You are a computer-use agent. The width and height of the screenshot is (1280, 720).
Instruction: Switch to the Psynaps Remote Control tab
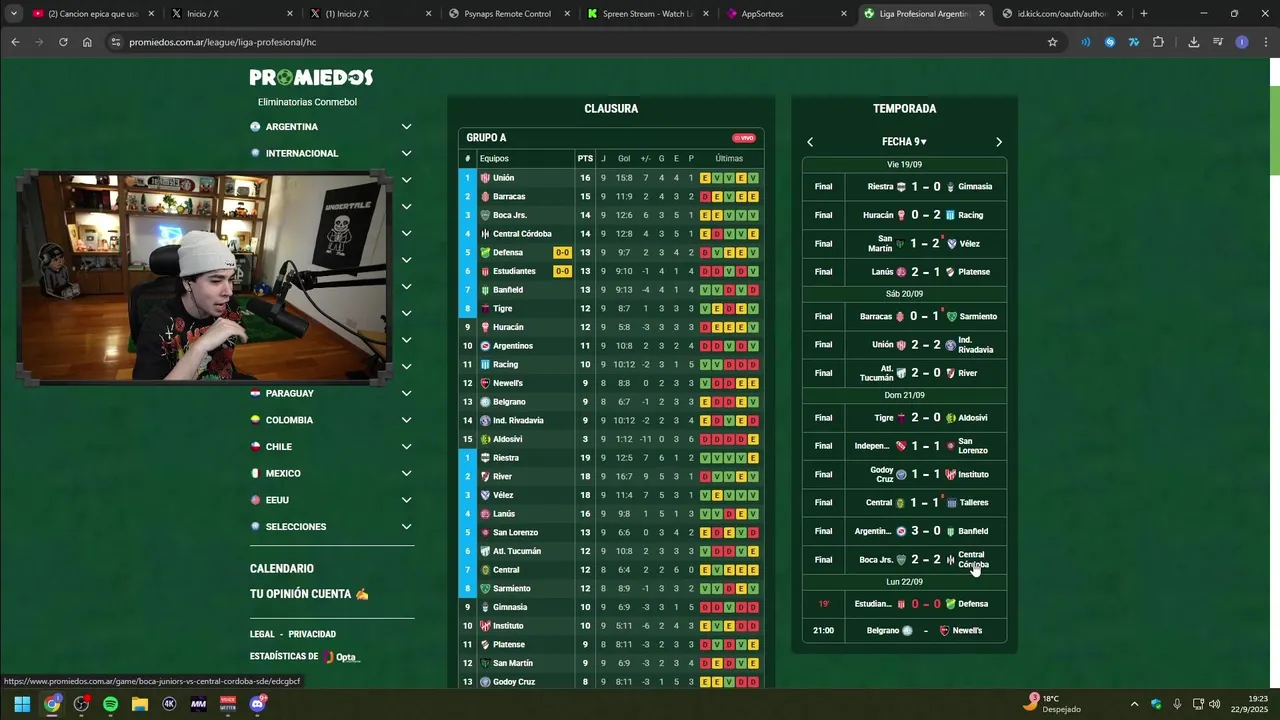pyautogui.click(x=510, y=14)
